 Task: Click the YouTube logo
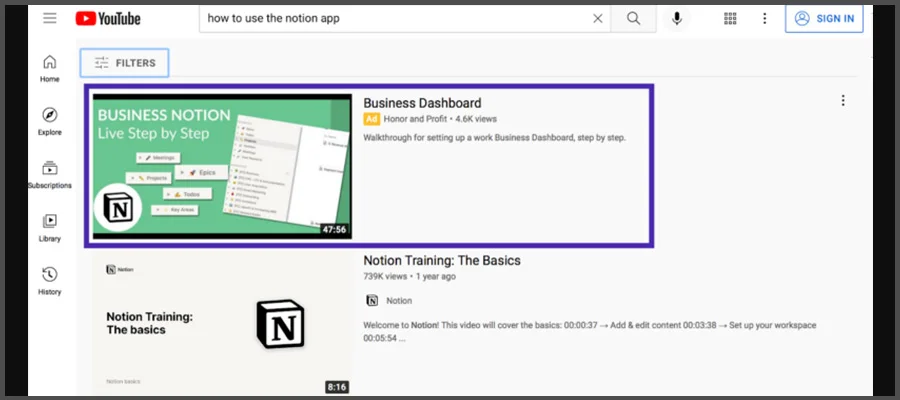(107, 18)
